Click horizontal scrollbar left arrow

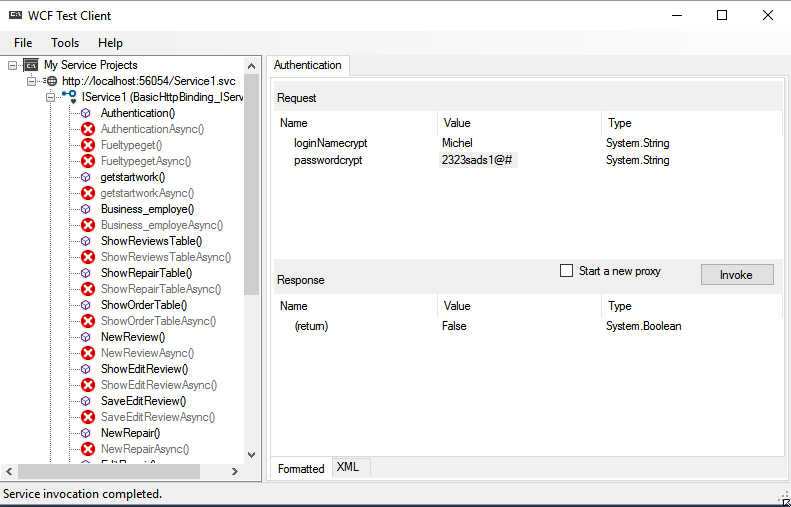[x=9, y=471]
